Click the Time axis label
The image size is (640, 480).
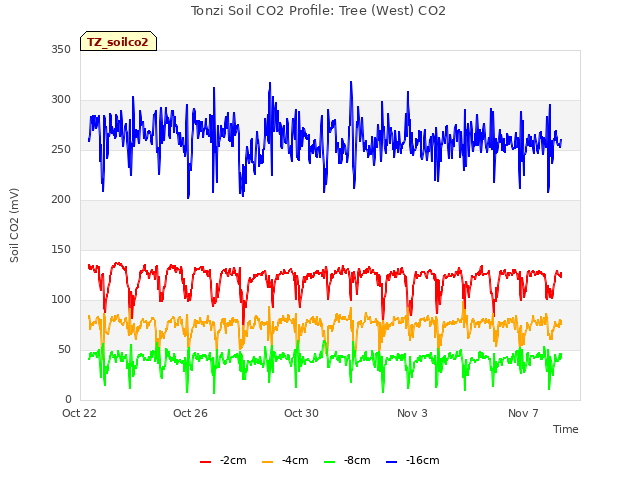(565, 429)
